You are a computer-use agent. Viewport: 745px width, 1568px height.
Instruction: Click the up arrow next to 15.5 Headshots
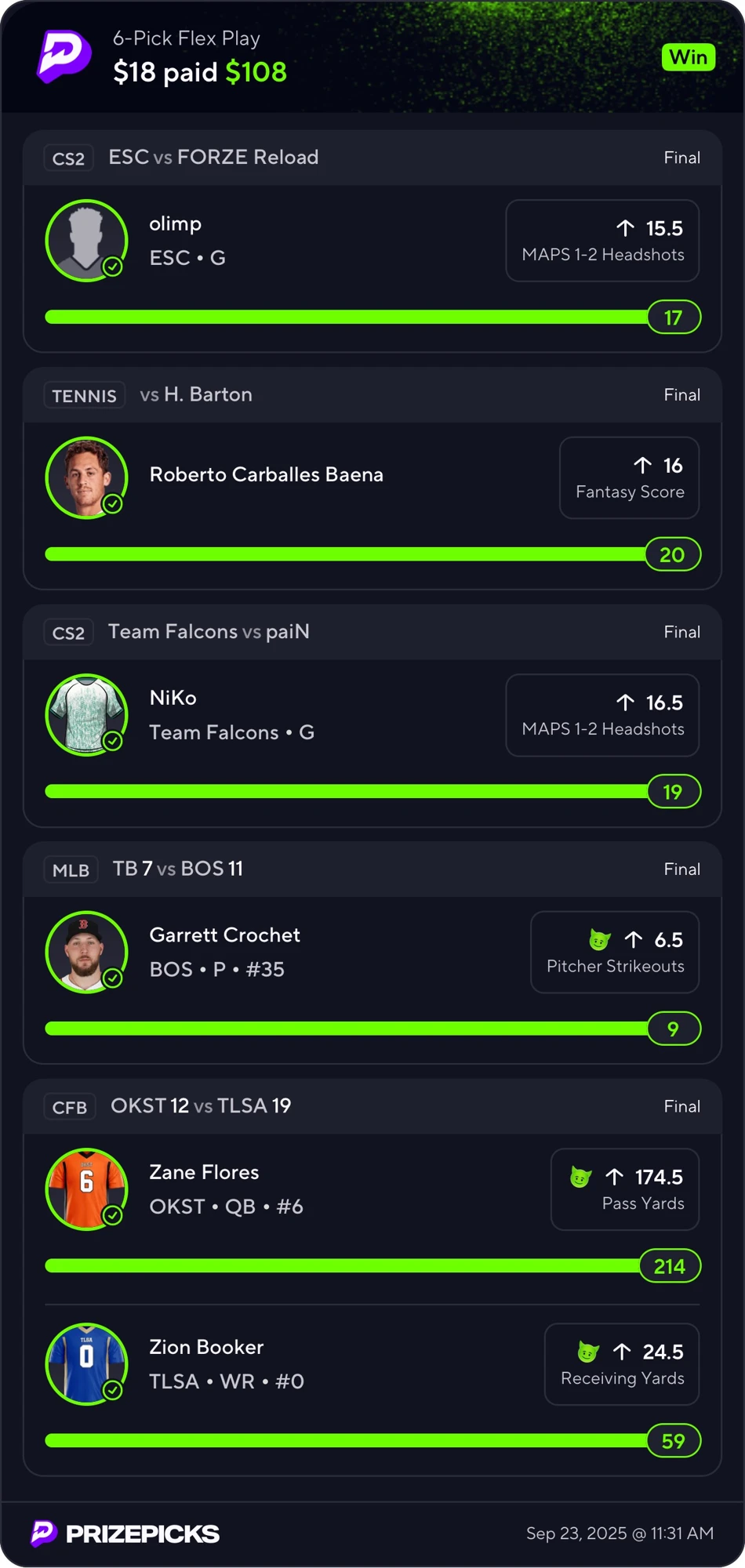click(x=625, y=228)
